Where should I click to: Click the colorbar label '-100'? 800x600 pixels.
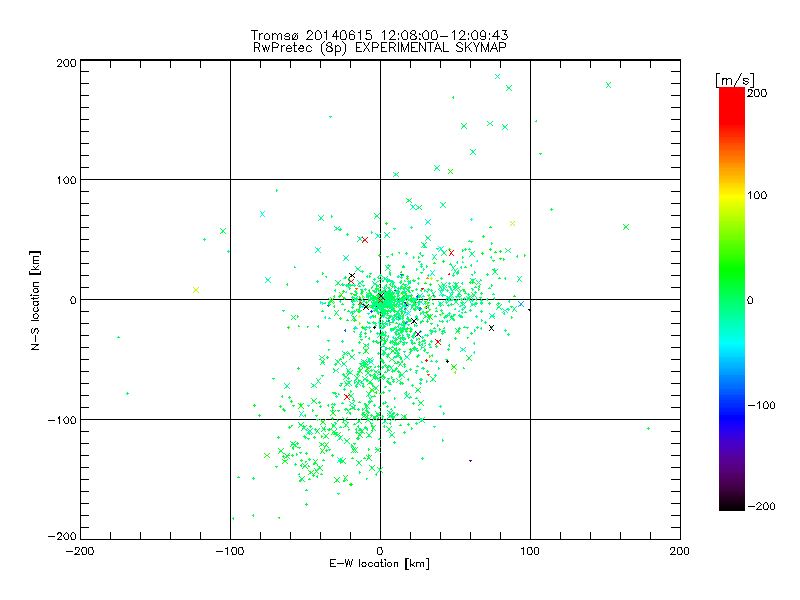[x=761, y=405]
